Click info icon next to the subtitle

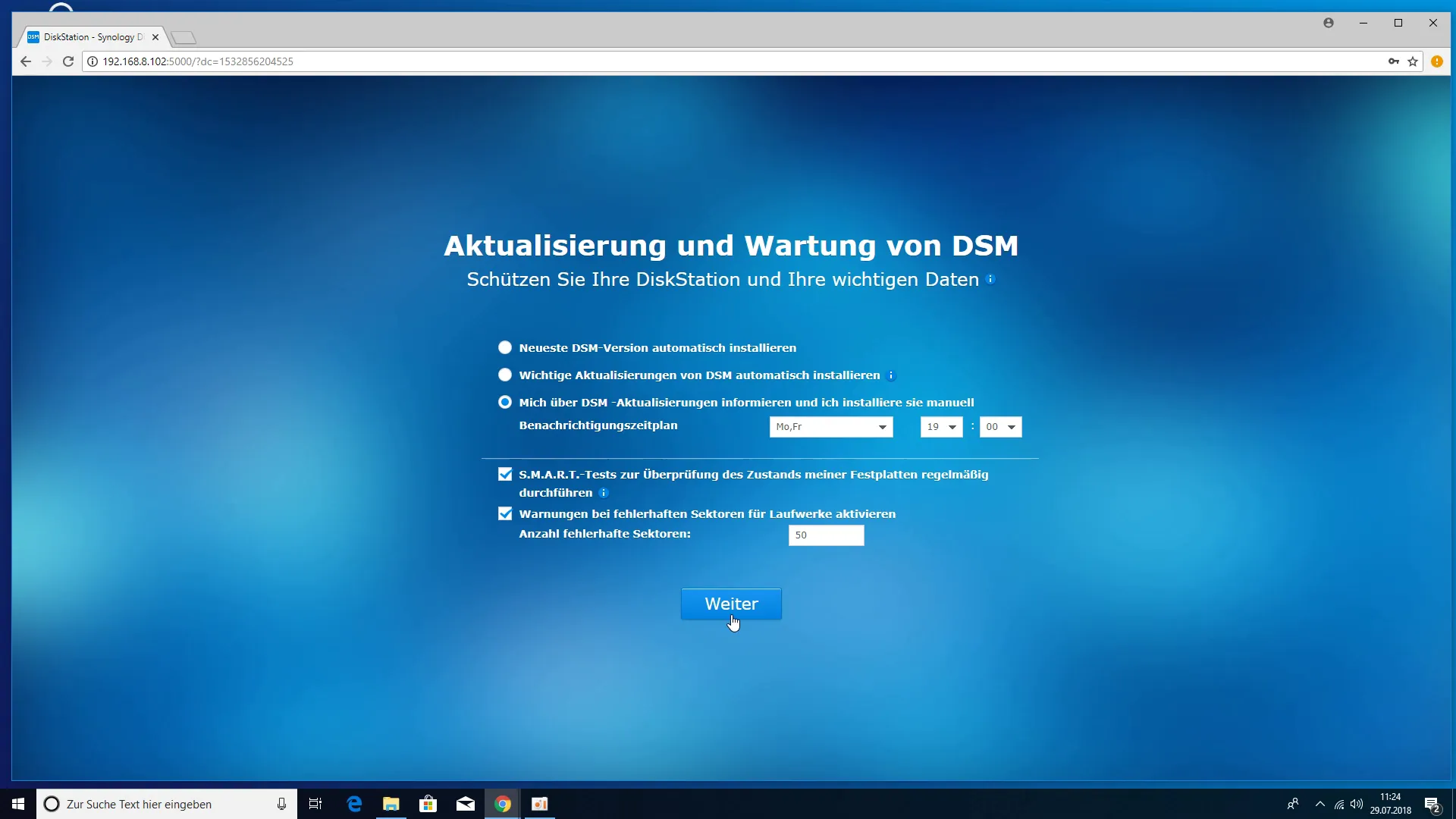(x=990, y=280)
